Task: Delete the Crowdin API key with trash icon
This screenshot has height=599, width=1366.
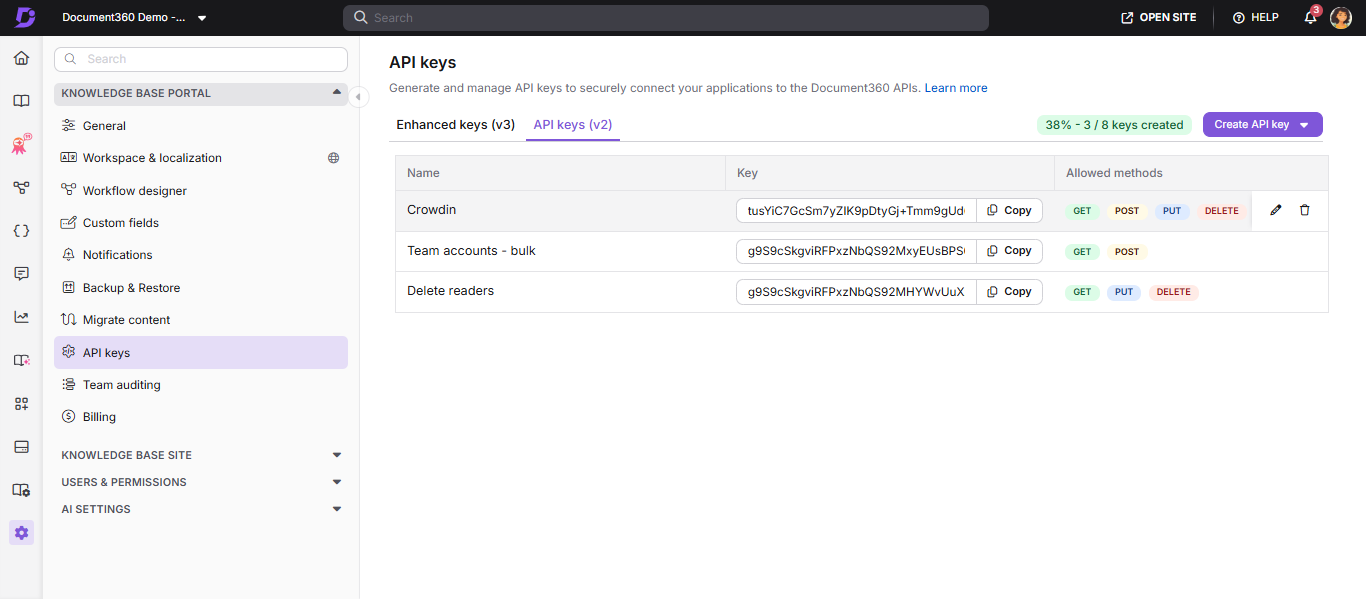Action: point(1304,210)
